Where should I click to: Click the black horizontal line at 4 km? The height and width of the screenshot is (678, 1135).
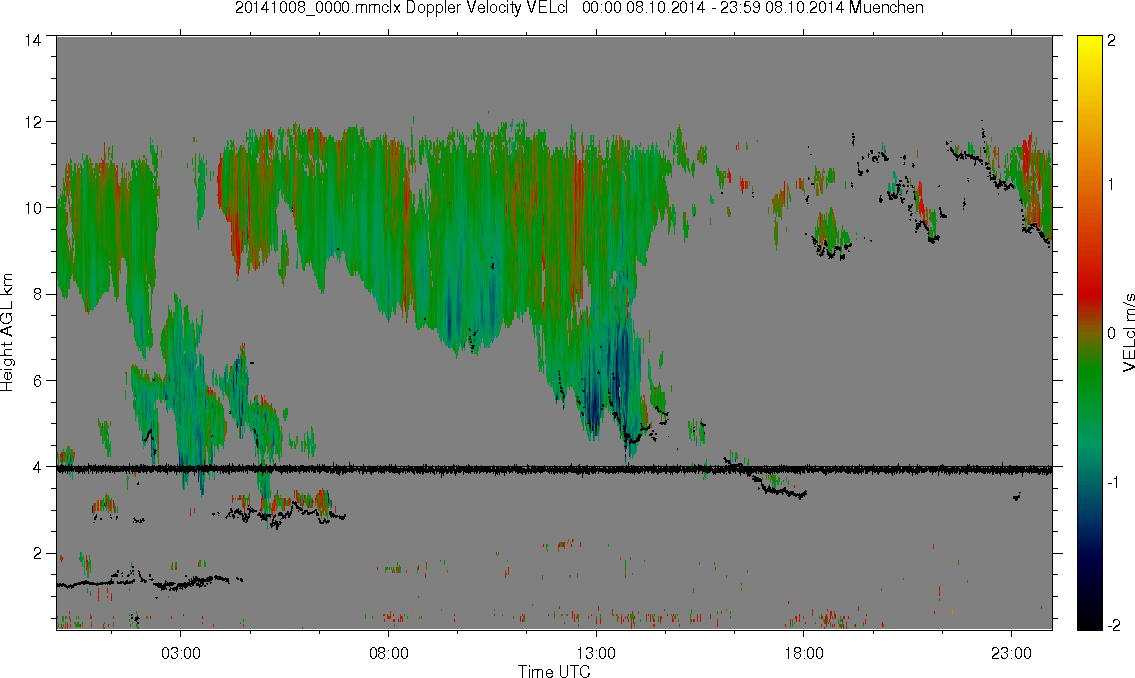pos(554,470)
